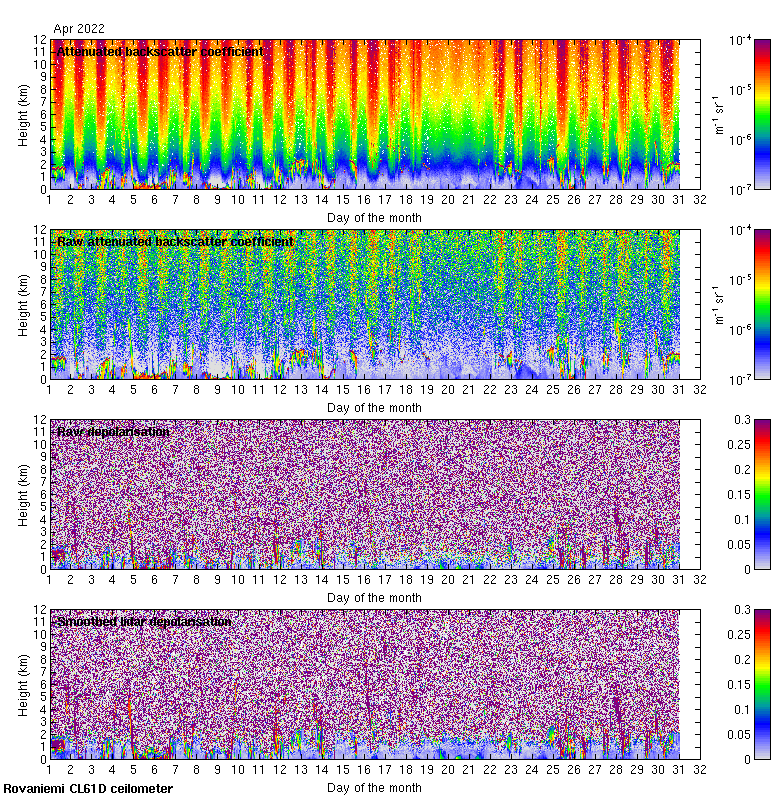Click day '20' tick on the bottom panel axis

point(448,769)
